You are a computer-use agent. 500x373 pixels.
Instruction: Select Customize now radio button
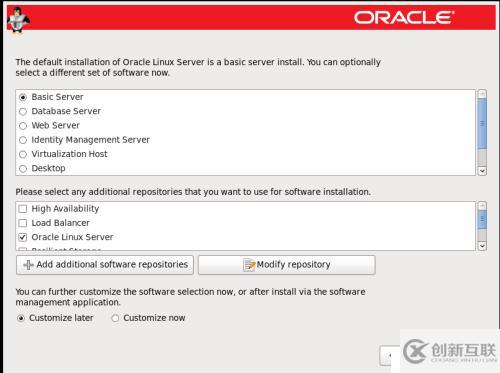115,318
